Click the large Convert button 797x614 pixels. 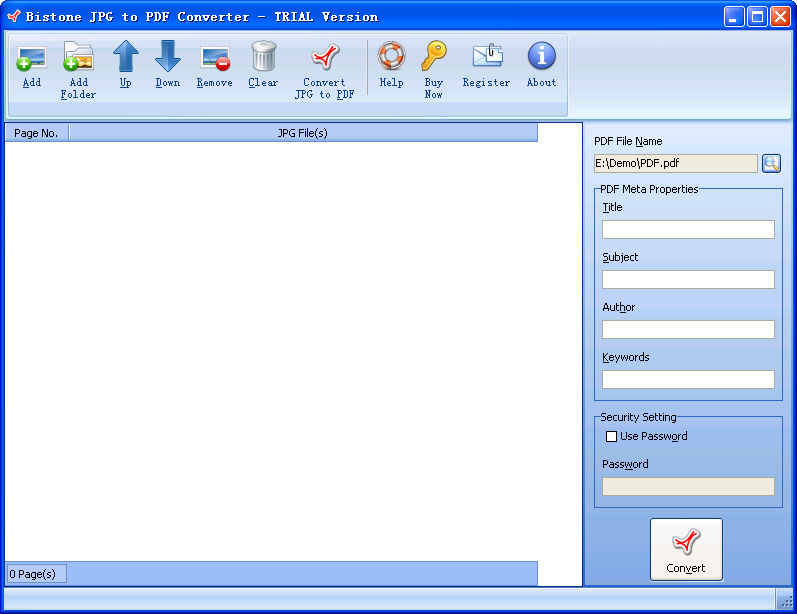[686, 549]
